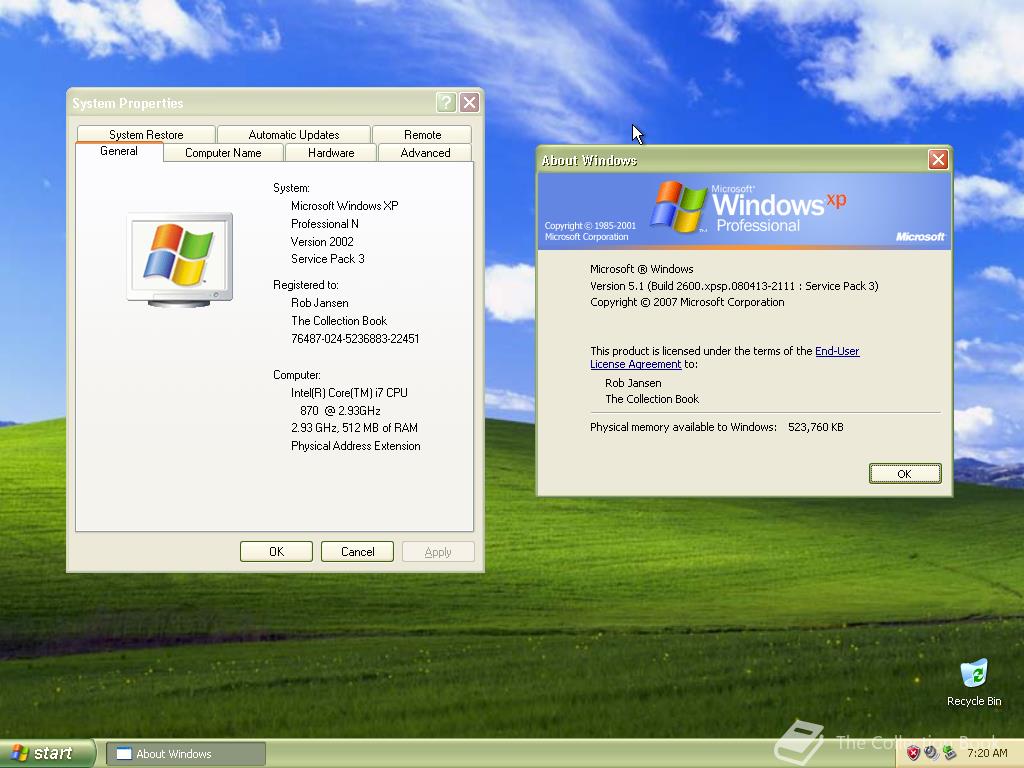Click the 'Version 2002' text
The height and width of the screenshot is (768, 1024).
tap(322, 242)
